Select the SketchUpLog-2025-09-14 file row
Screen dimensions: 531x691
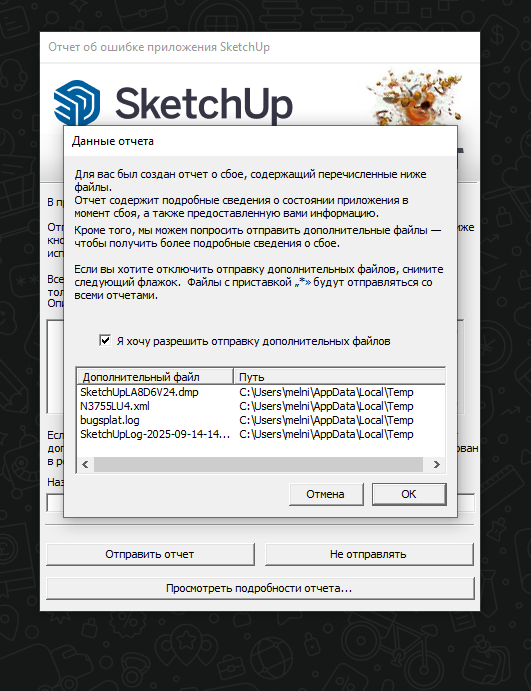(x=261, y=435)
